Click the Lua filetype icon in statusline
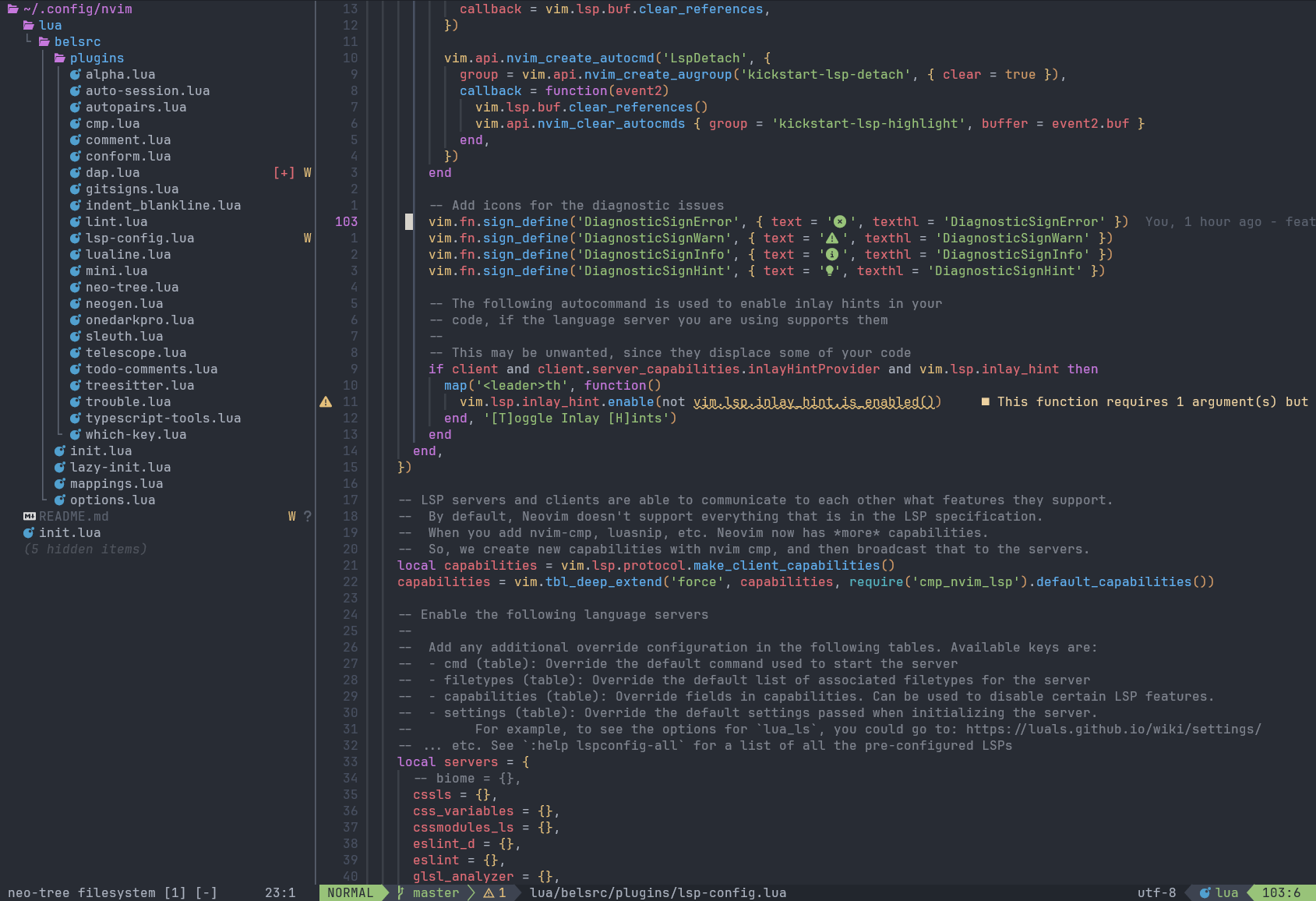The width and height of the screenshot is (1316, 901). [x=1205, y=893]
